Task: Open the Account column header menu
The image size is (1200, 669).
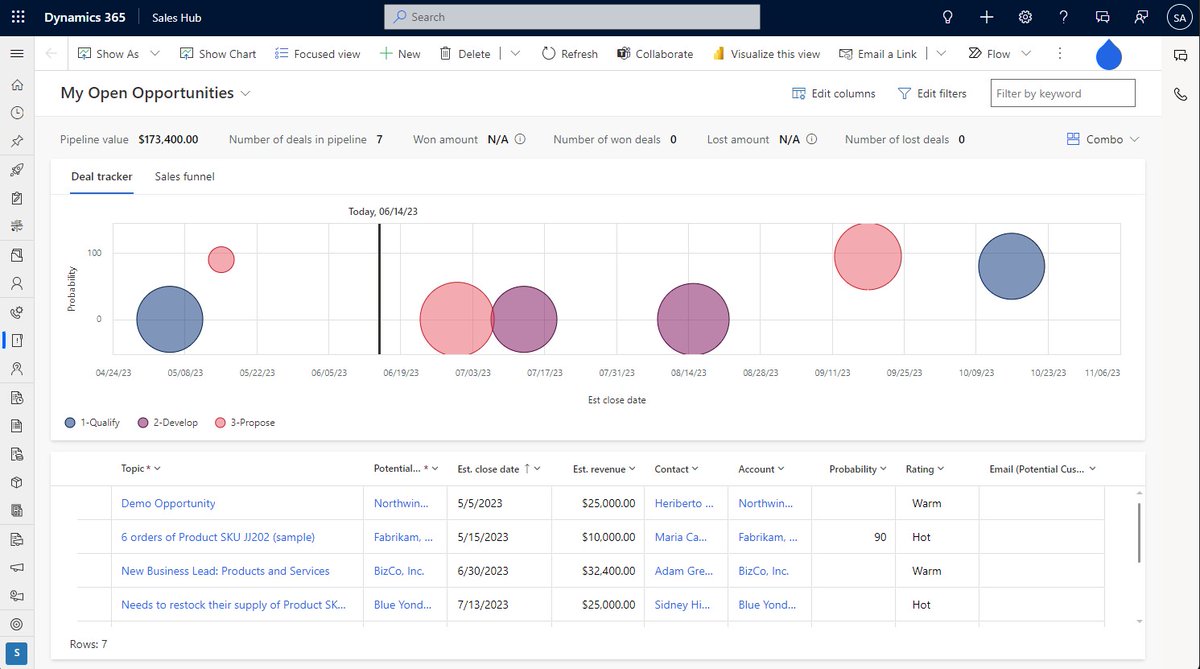Action: tap(761, 469)
